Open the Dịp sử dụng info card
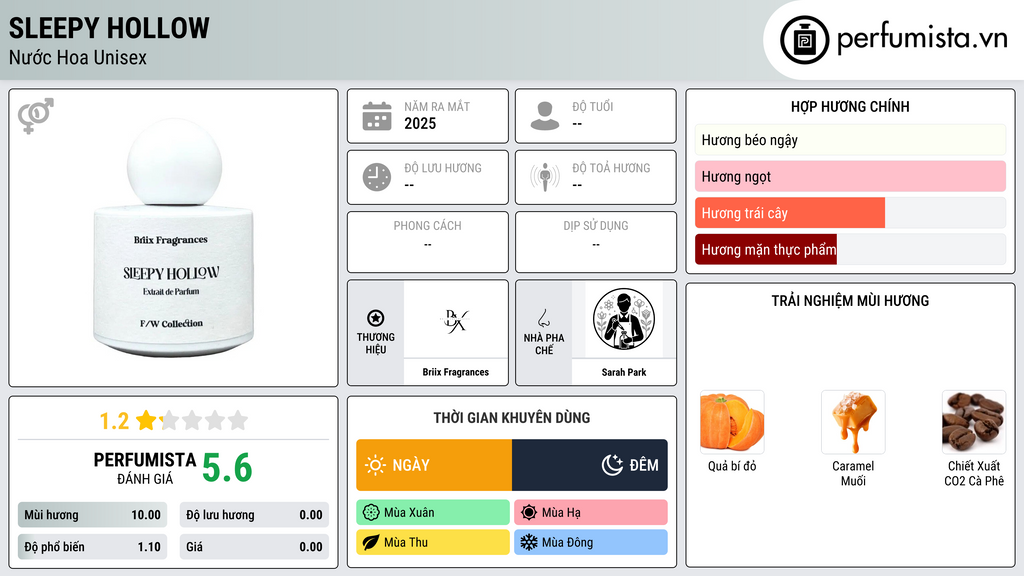The width and height of the screenshot is (1024, 576). [596, 242]
